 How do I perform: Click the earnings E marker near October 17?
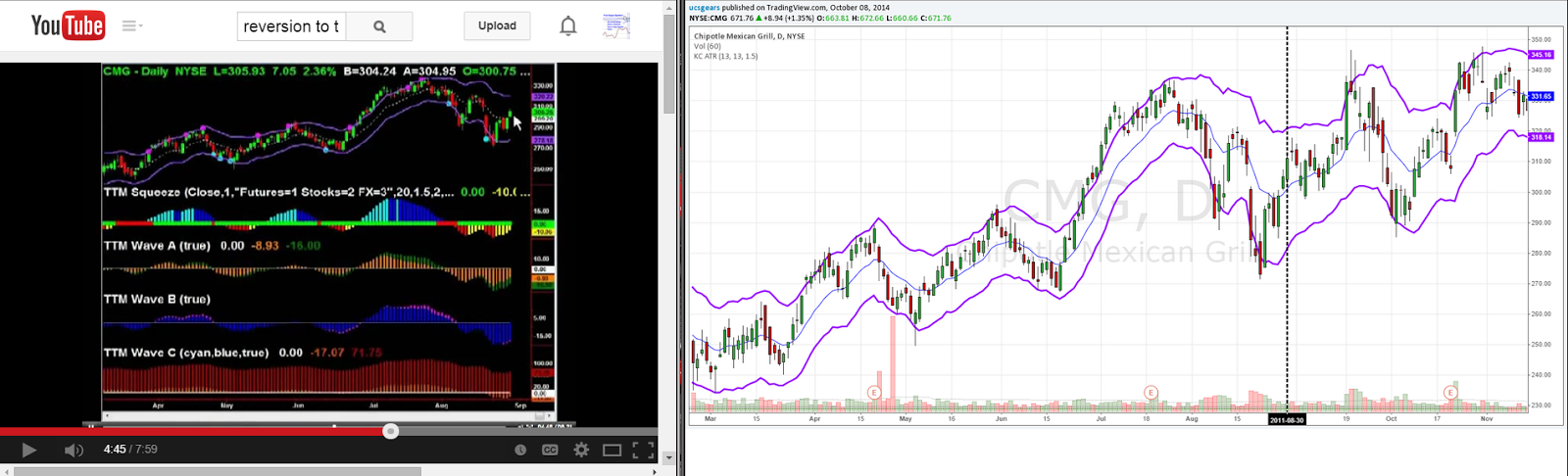click(1450, 393)
